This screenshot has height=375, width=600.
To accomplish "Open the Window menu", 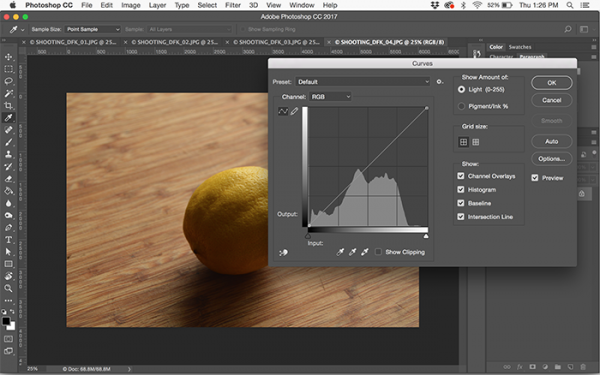I will (x=302, y=5).
